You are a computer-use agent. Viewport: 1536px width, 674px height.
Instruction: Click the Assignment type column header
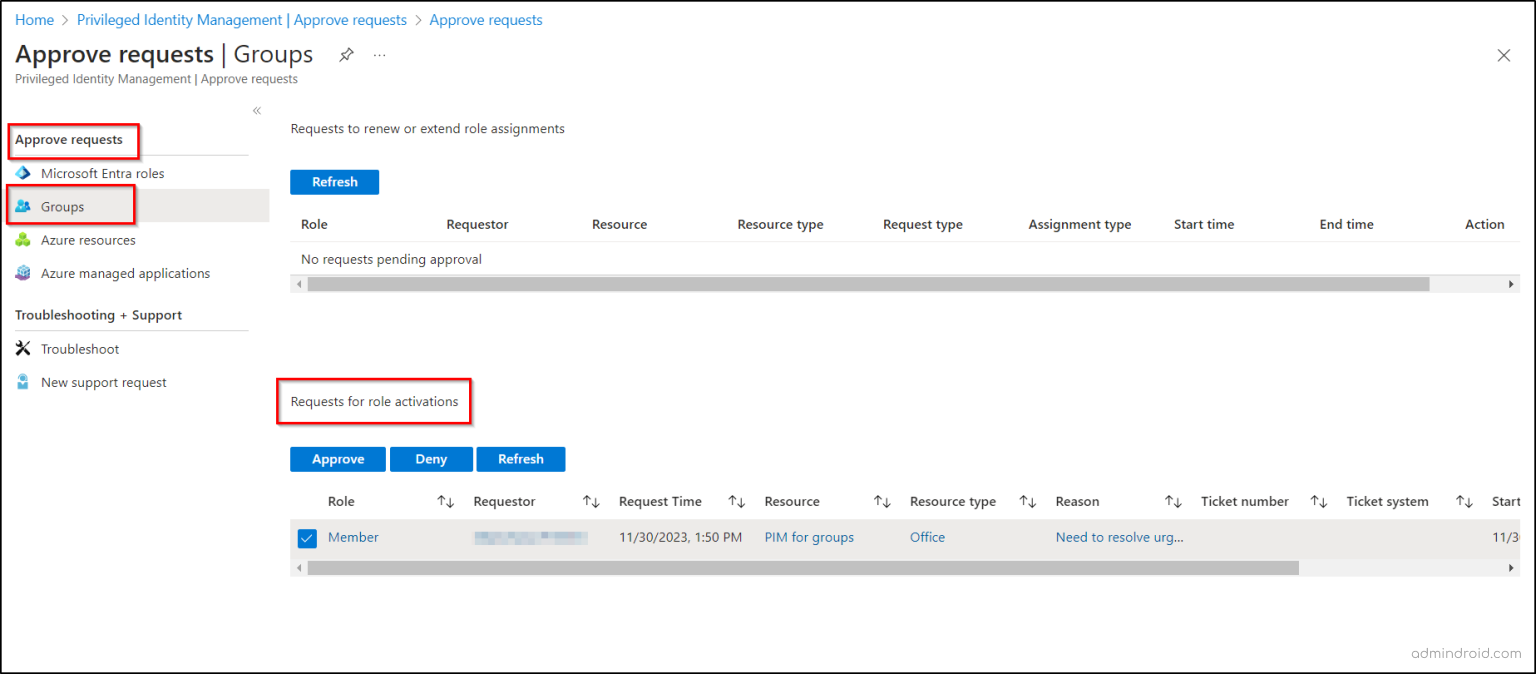pyautogui.click(x=1079, y=225)
